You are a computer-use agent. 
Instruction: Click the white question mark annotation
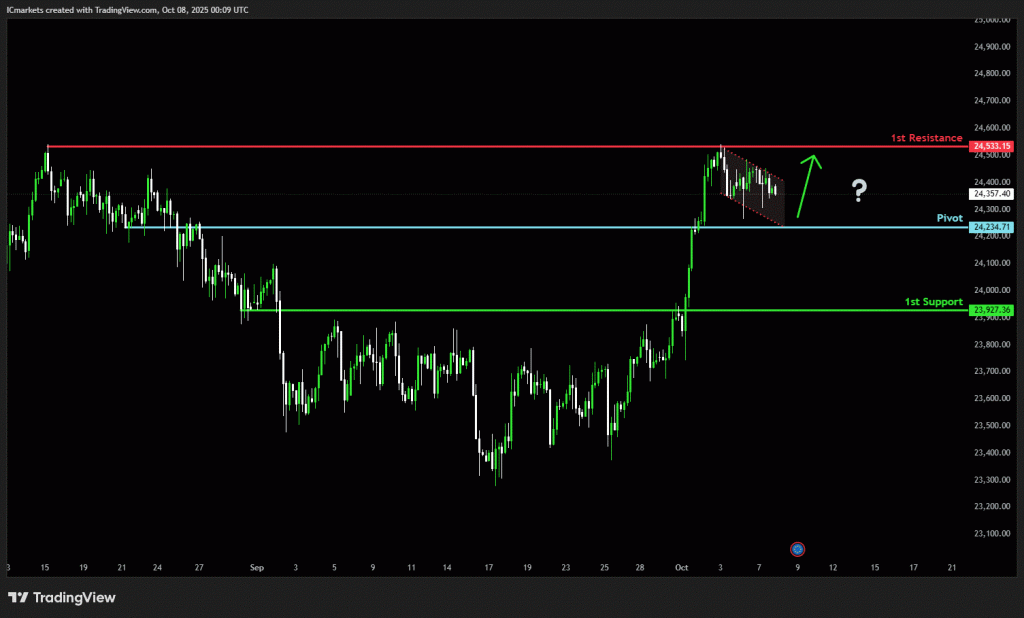click(859, 191)
